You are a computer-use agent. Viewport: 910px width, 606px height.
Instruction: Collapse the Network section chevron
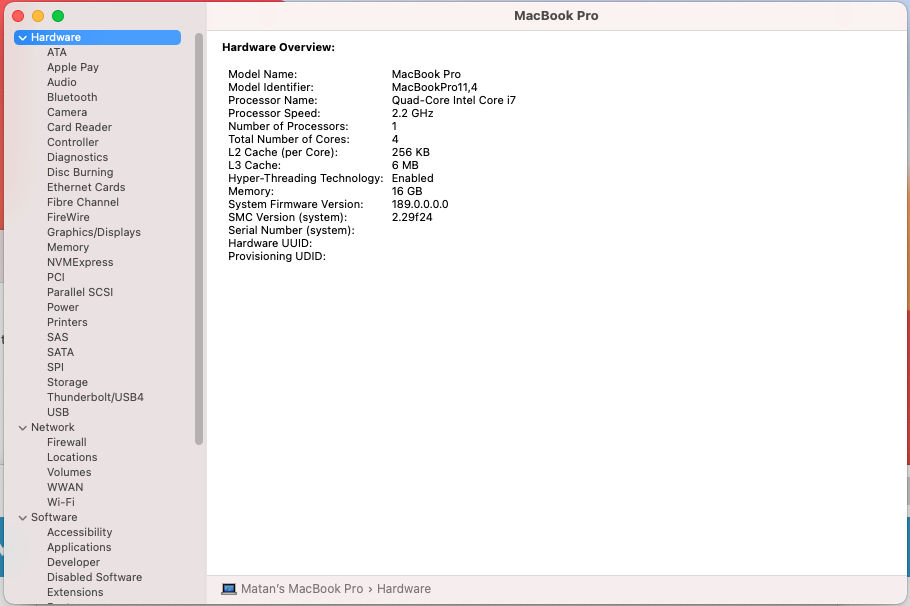[x=23, y=428]
